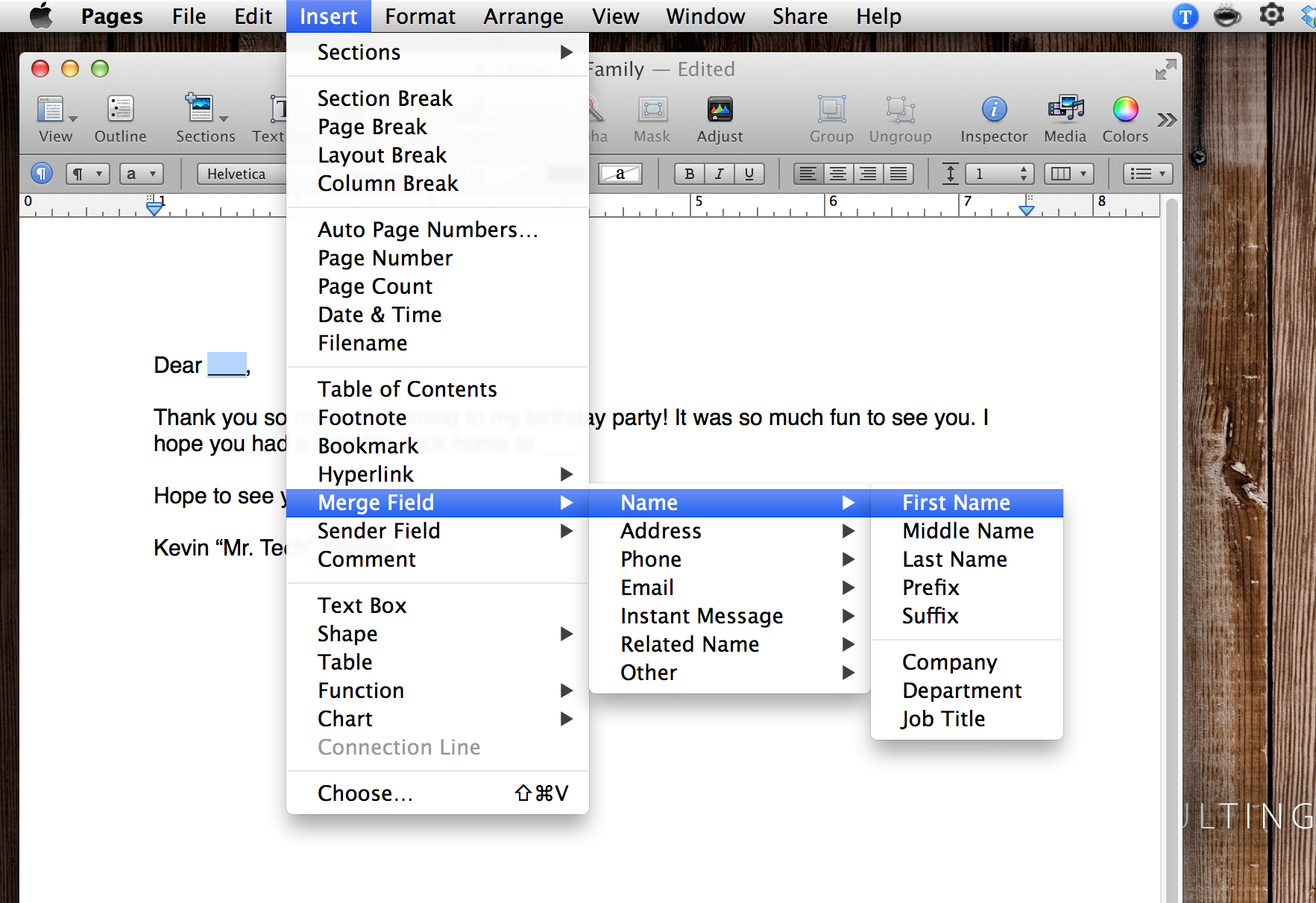This screenshot has width=1316, height=903.
Task: Click the highlighted merge field placeholder after Dear
Action: tap(227, 365)
